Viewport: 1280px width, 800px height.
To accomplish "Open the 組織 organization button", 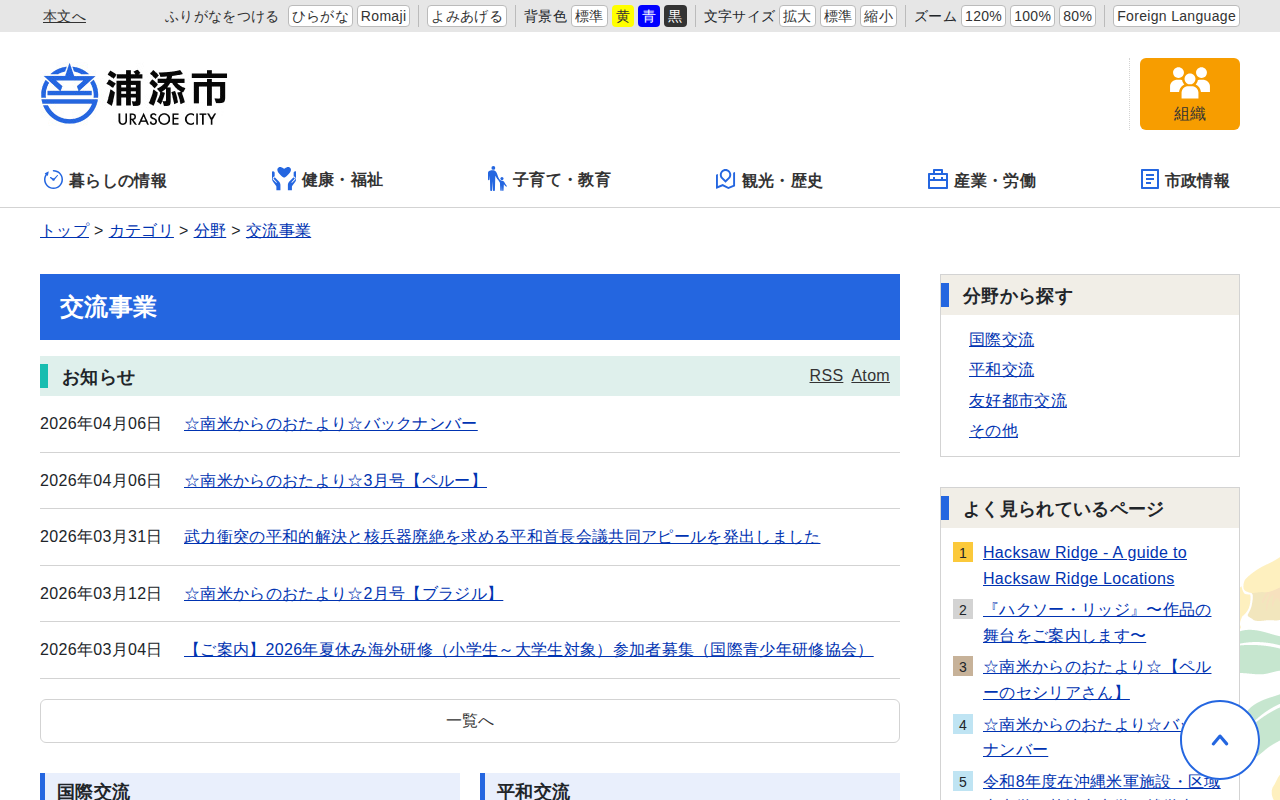I will click(x=1189, y=94).
